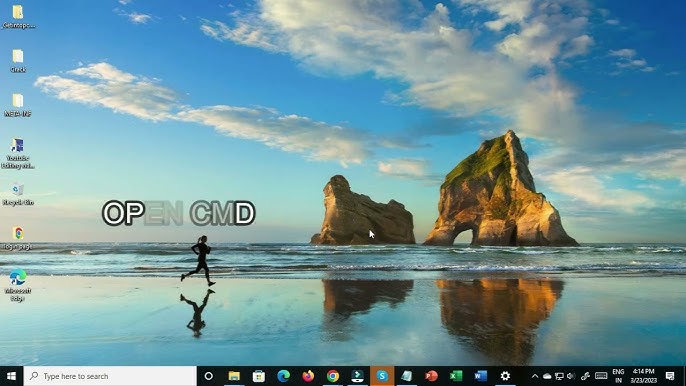Select the Chrome 'login page' desktop shortcut
The height and width of the screenshot is (386, 686).
[x=18, y=238]
